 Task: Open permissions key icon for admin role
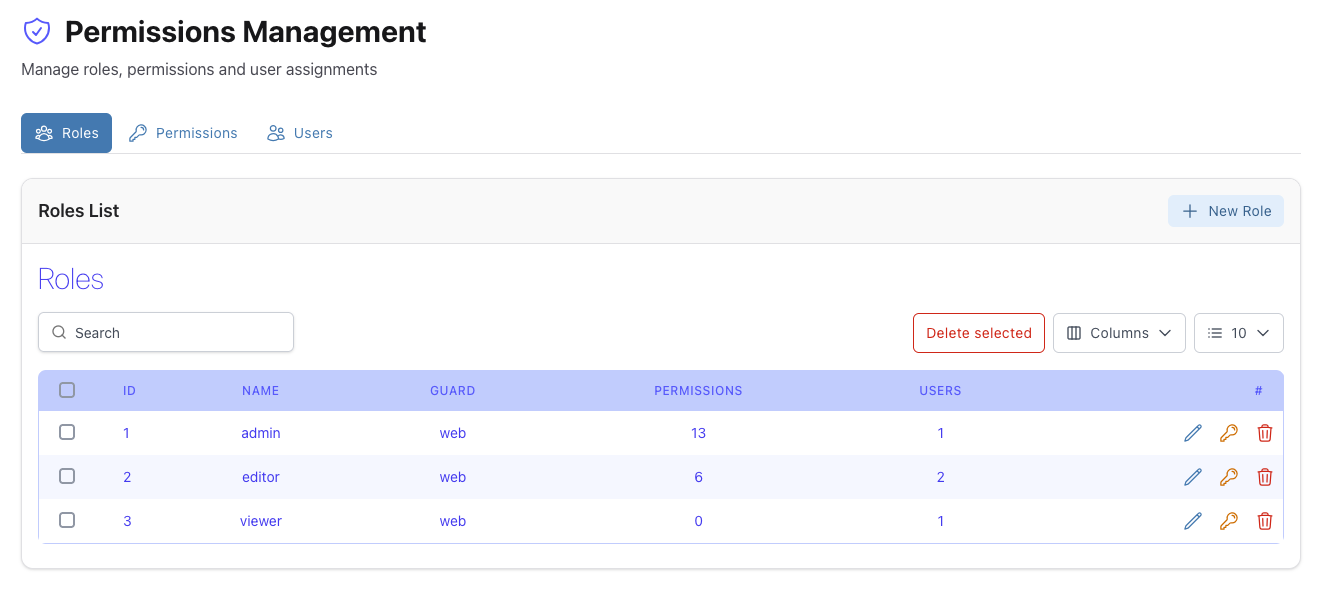(1228, 433)
